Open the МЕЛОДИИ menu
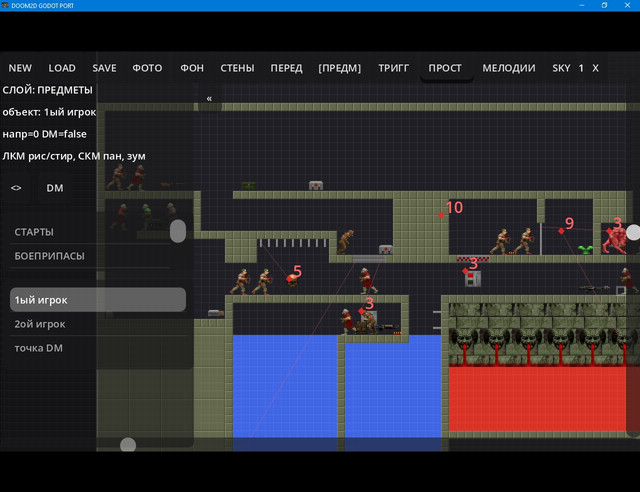Image resolution: width=640 pixels, height=492 pixels. tap(509, 68)
